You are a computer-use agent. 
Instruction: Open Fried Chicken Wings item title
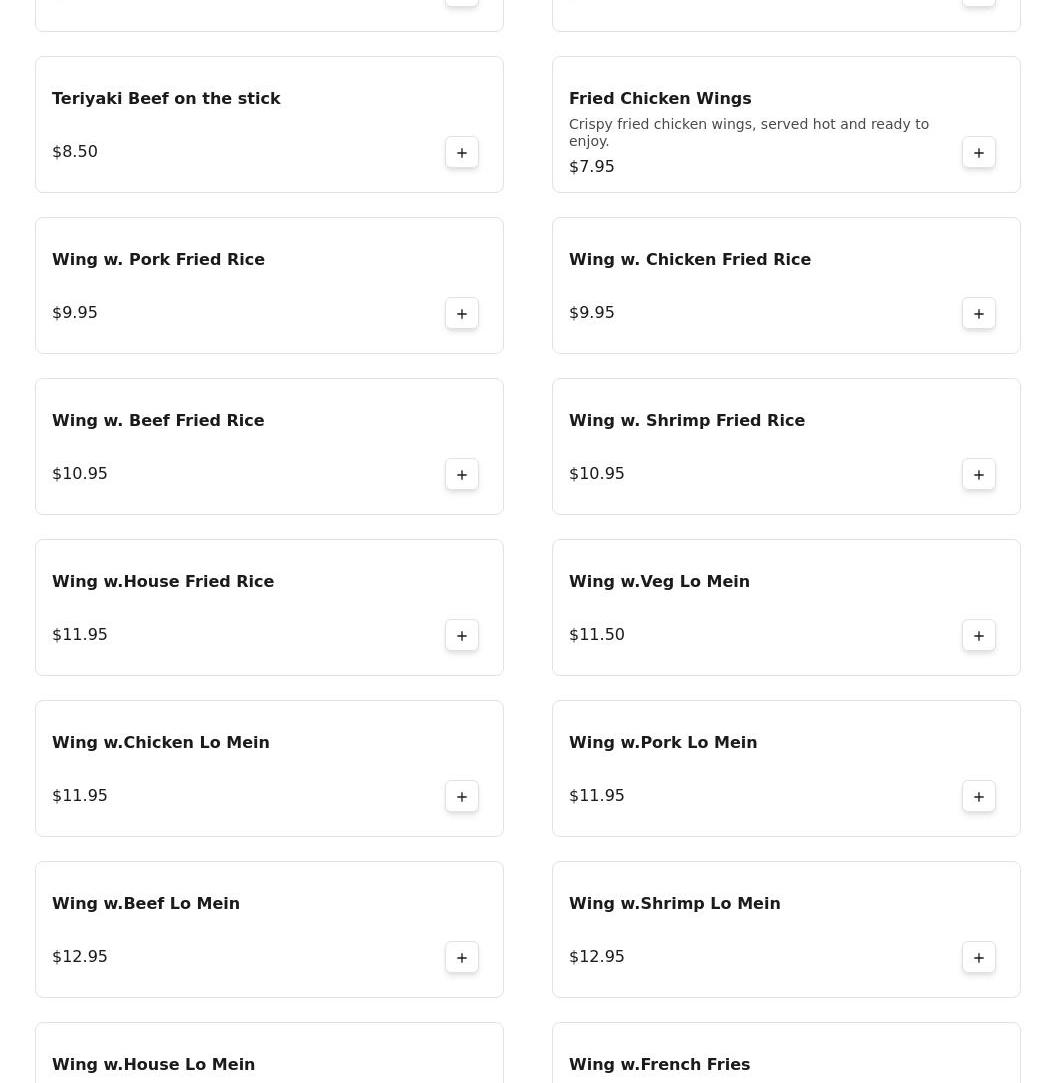pos(660,99)
